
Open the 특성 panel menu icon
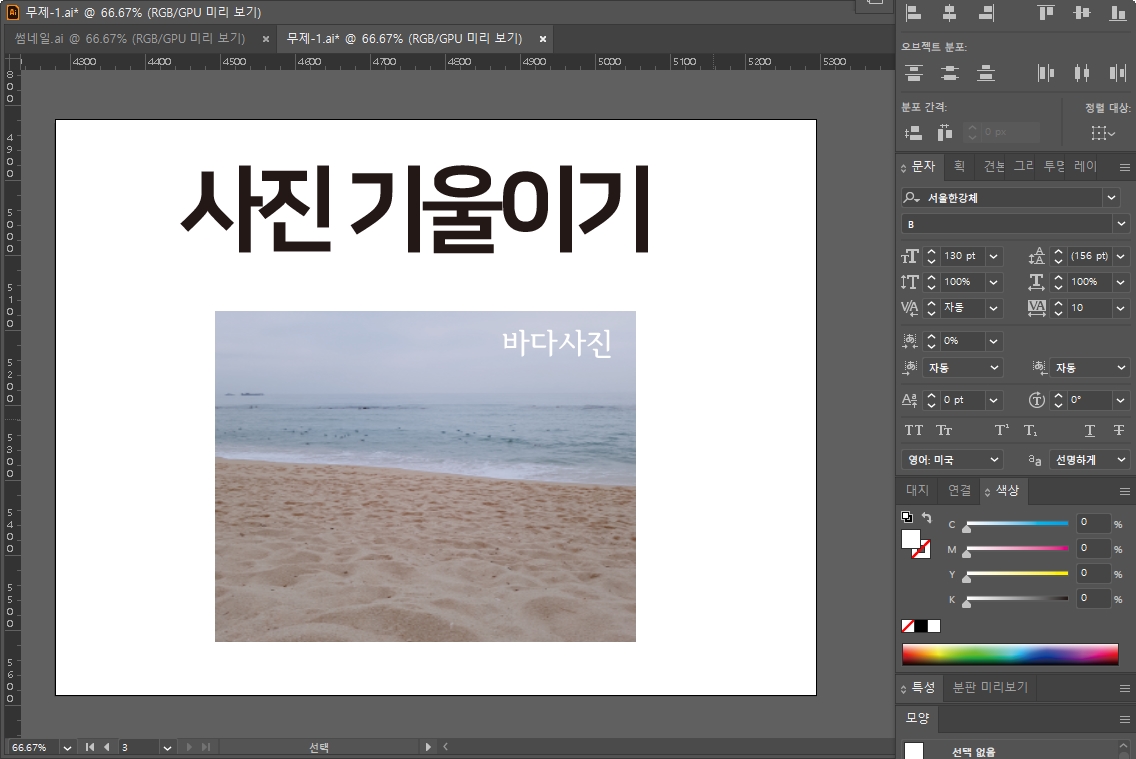pos(1124,688)
